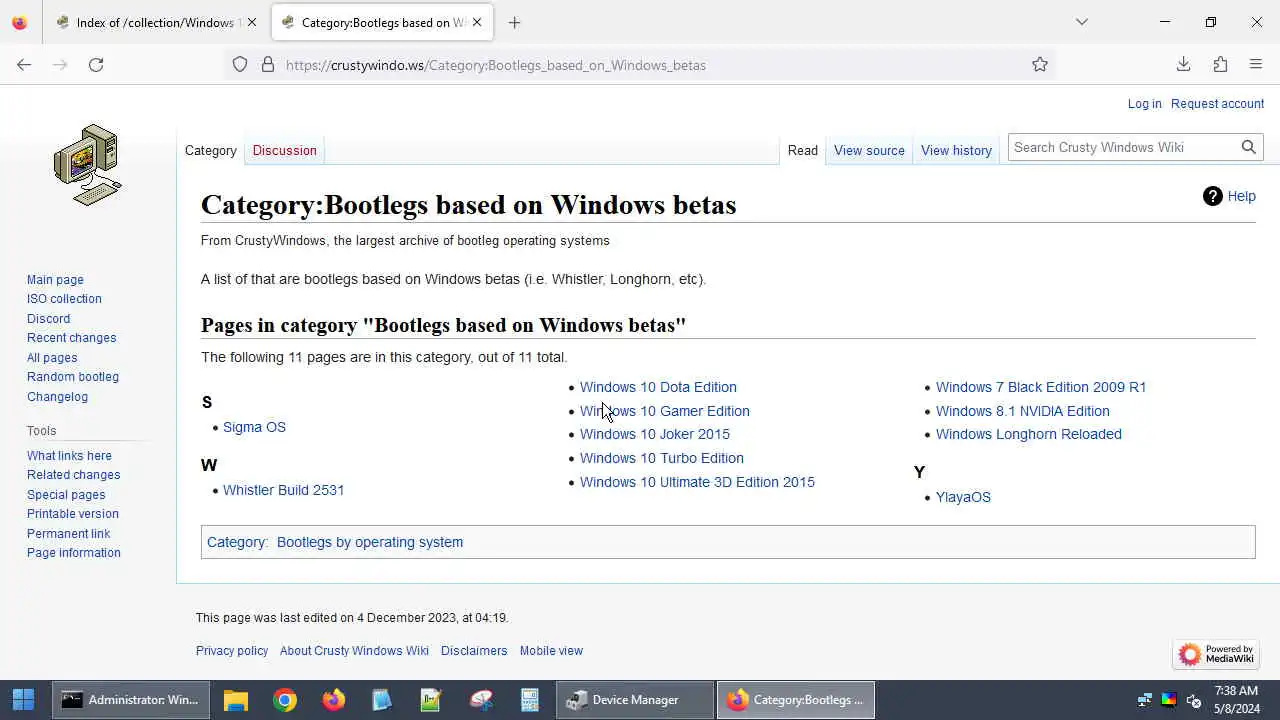Open the taskbar clock and date
This screenshot has height=720, width=1280.
click(x=1236, y=700)
